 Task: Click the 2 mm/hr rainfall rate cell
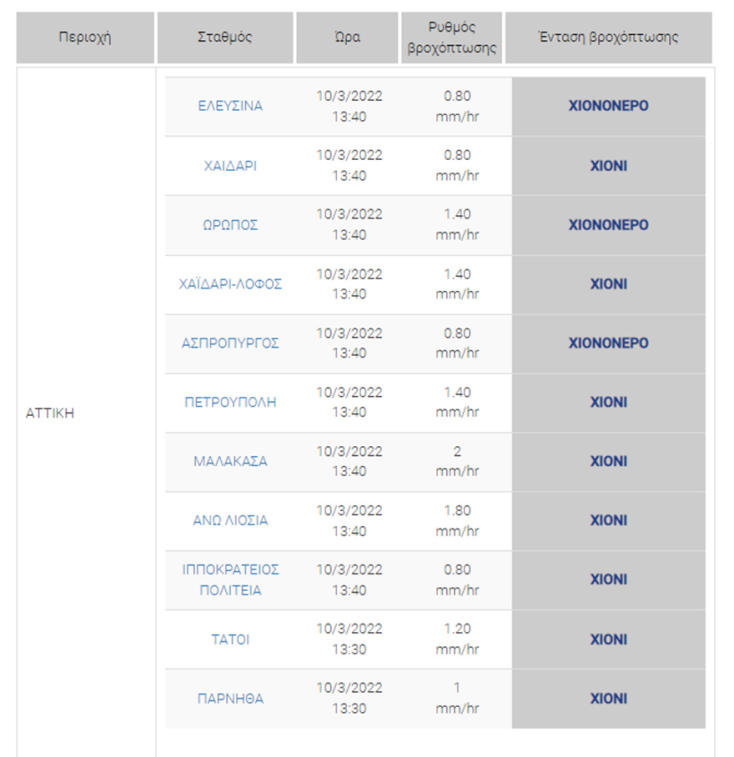(x=457, y=461)
